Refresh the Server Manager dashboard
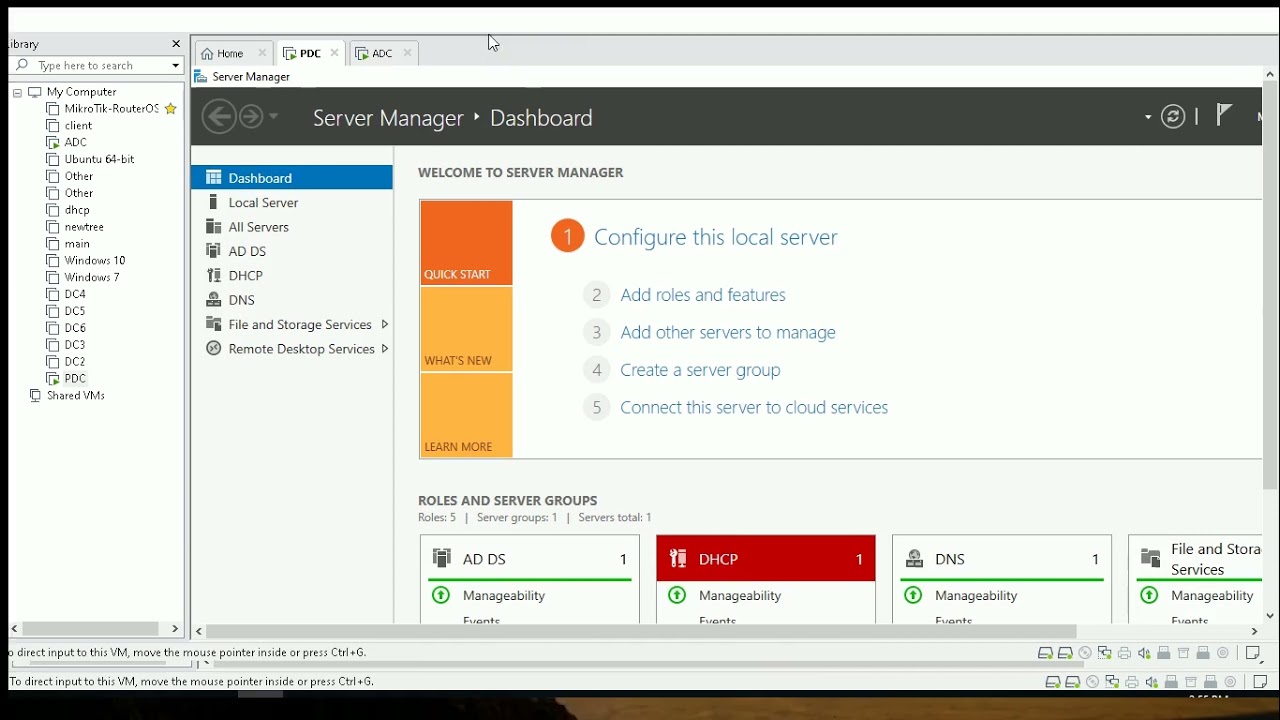1280x720 pixels. pyautogui.click(x=1173, y=117)
